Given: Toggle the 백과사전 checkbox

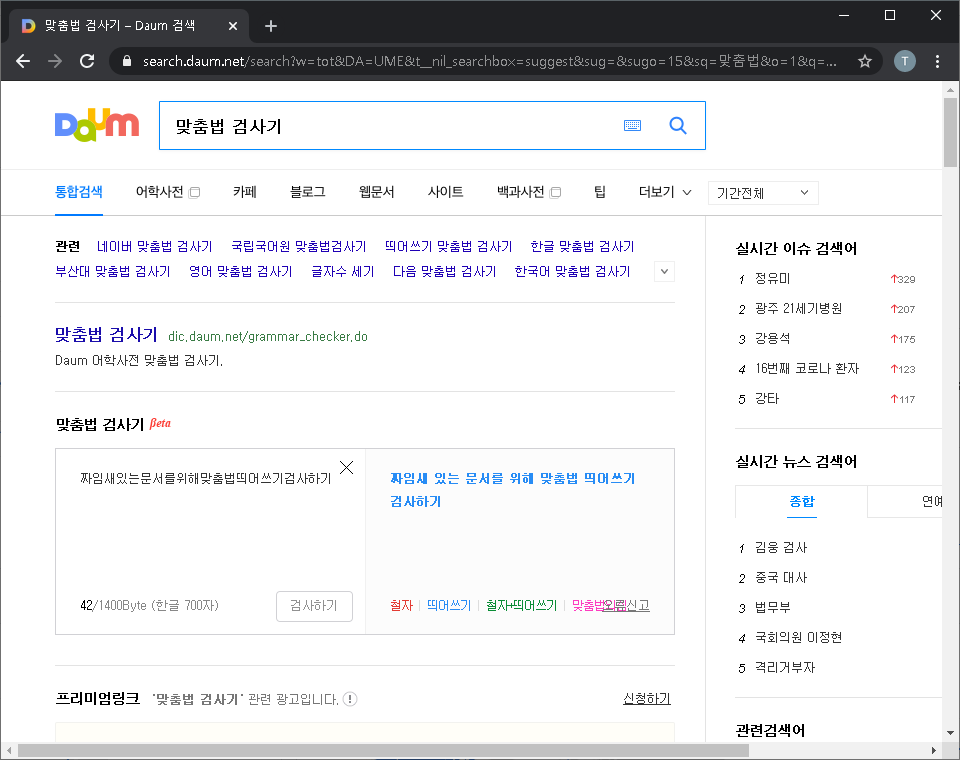Looking at the screenshot, I should pos(555,192).
